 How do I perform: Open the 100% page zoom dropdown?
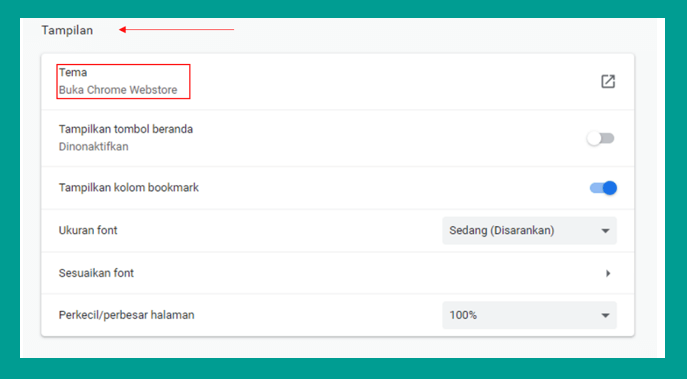(529, 315)
